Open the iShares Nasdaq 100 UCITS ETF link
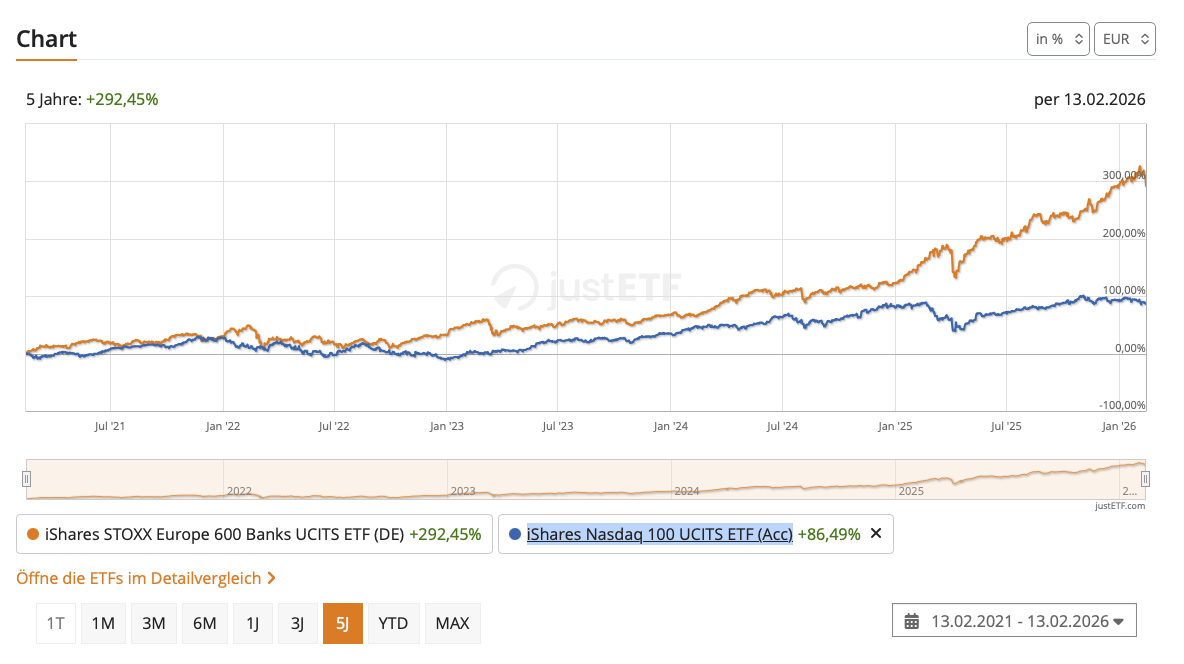Screen dimensions: 1184x664 pos(659,534)
